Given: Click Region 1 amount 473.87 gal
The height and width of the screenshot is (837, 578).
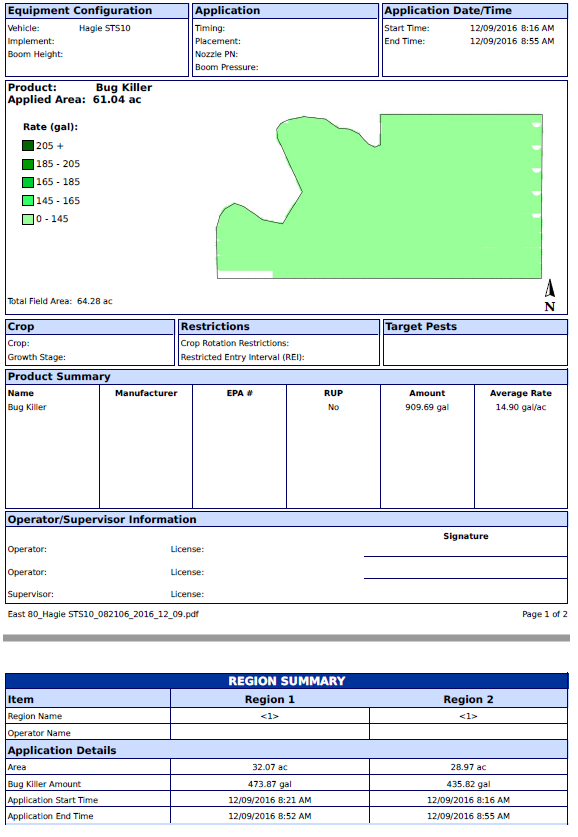Looking at the screenshot, I should [x=270, y=784].
